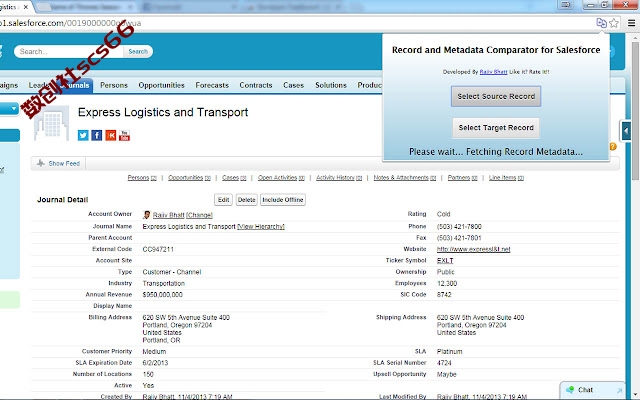Image resolution: width=640 pixels, height=400 pixels.
Task: Close the first browser tab
Action: 26,7
